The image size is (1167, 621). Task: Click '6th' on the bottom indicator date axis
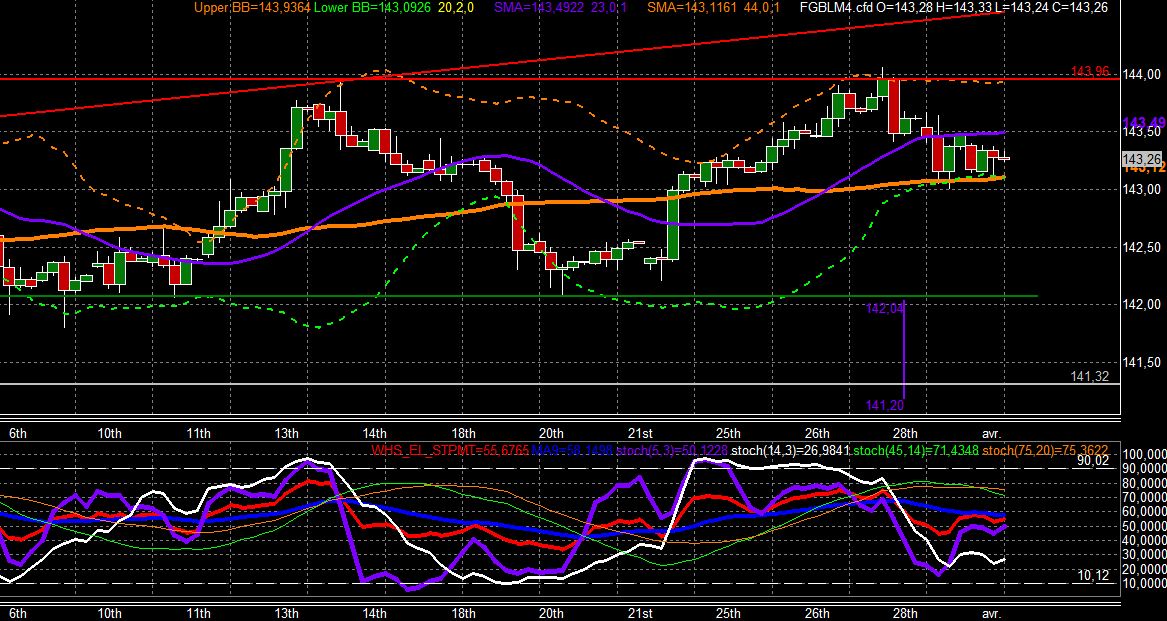click(x=19, y=613)
